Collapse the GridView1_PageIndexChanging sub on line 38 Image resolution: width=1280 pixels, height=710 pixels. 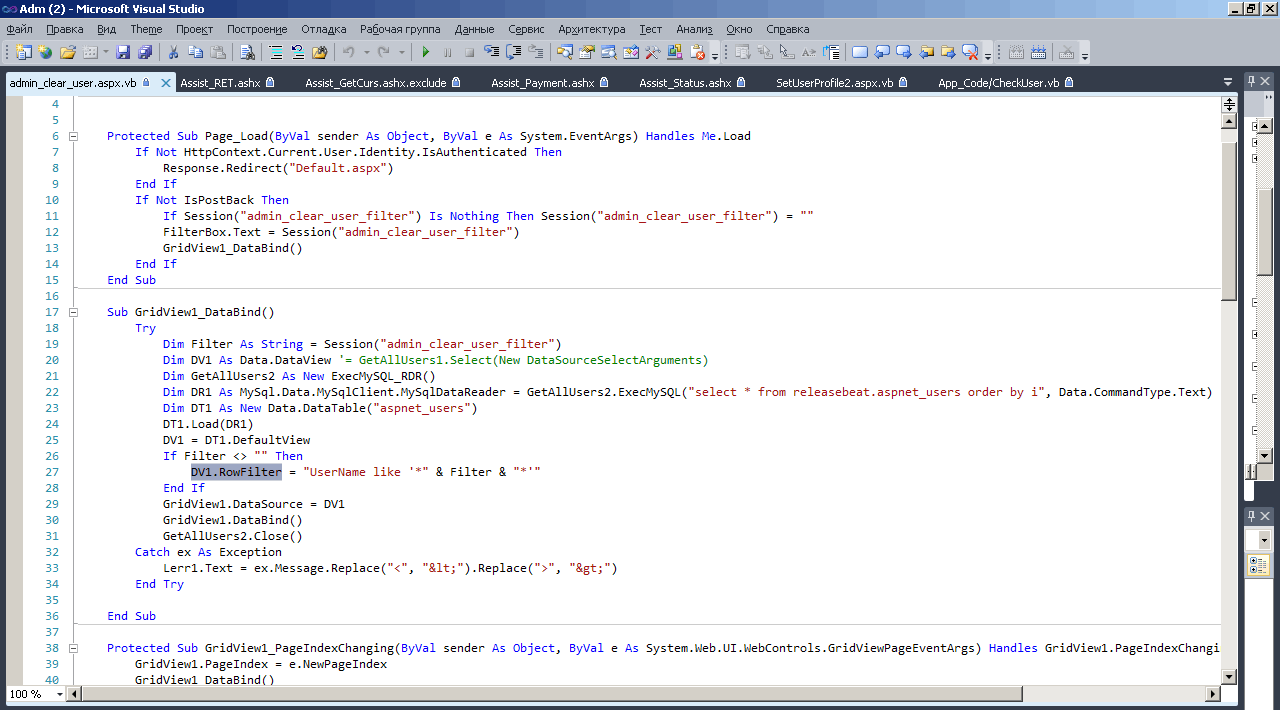73,648
